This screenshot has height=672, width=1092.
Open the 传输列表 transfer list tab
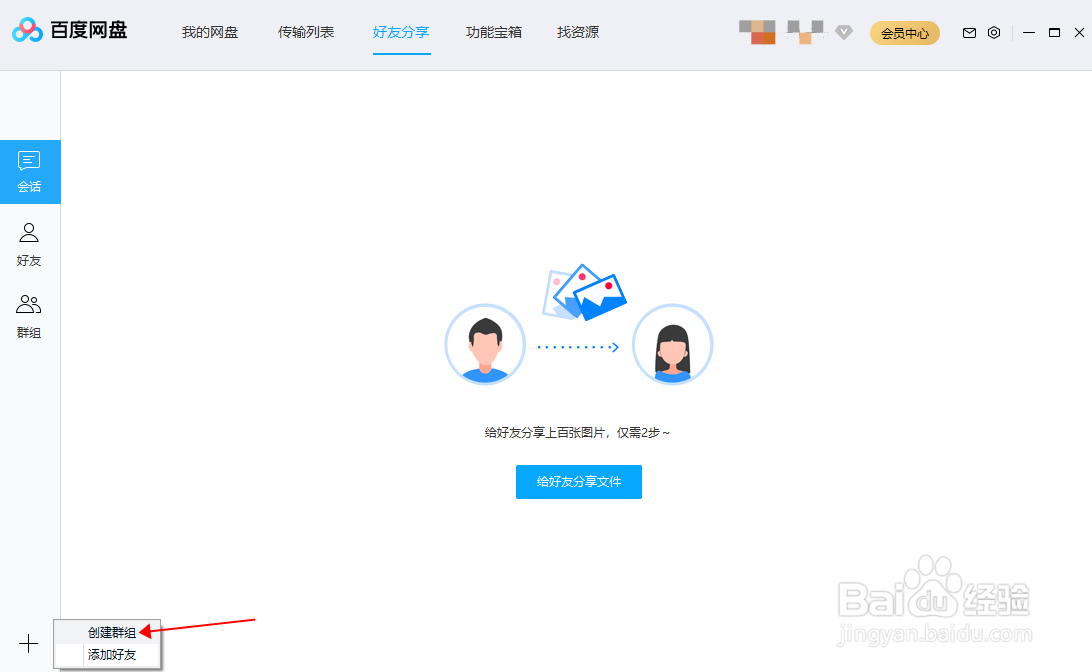point(306,32)
